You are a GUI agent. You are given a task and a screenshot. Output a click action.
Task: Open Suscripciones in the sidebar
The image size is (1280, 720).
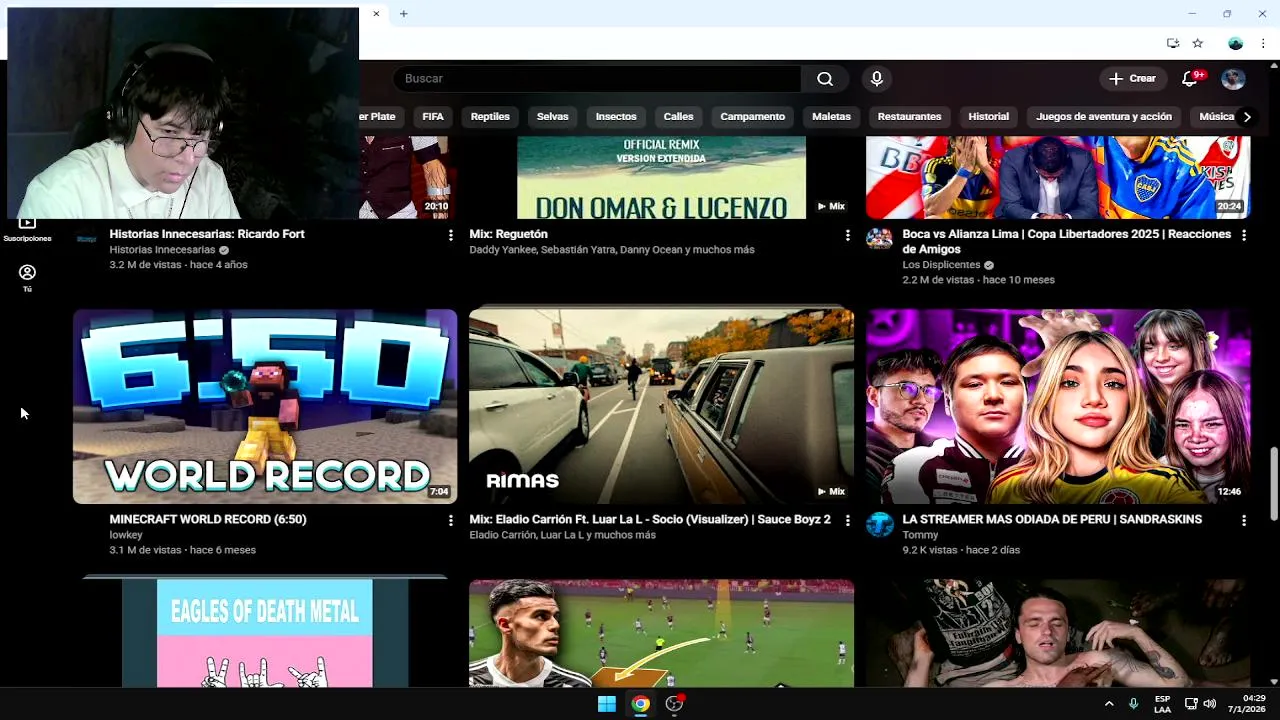(27, 229)
